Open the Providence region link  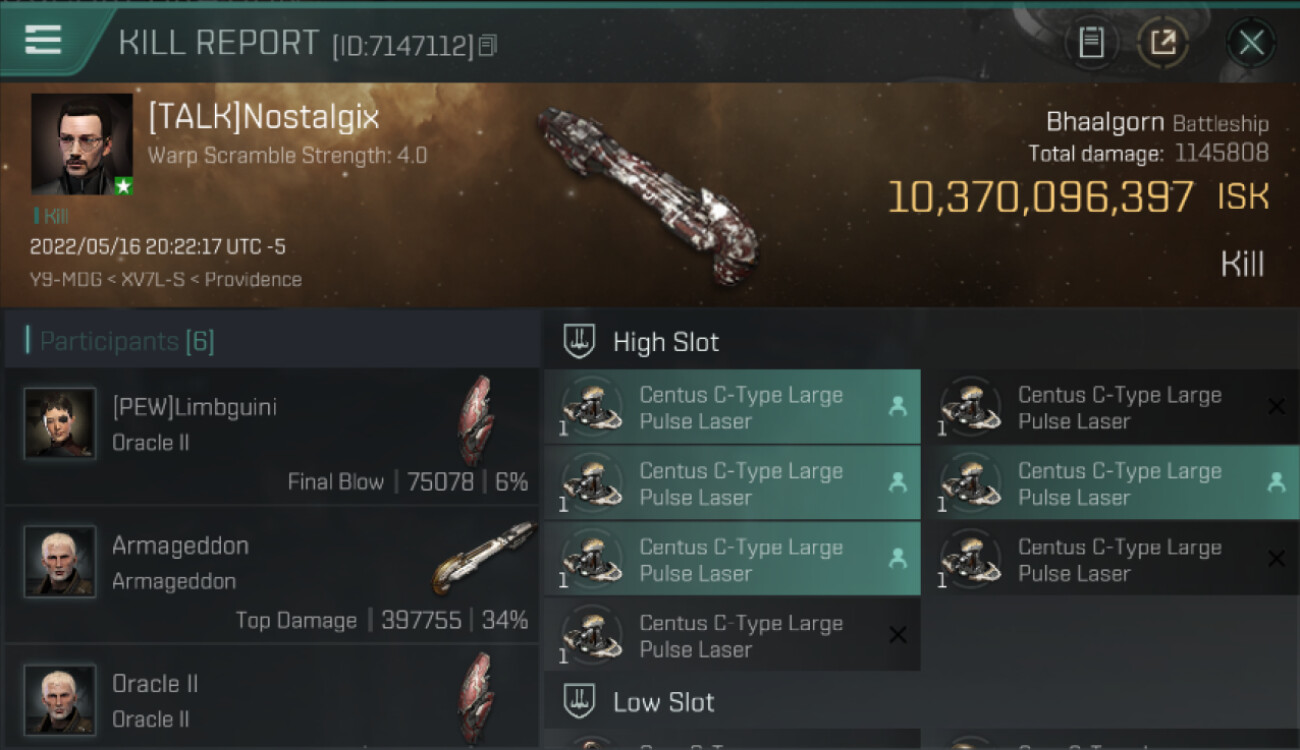(x=253, y=280)
